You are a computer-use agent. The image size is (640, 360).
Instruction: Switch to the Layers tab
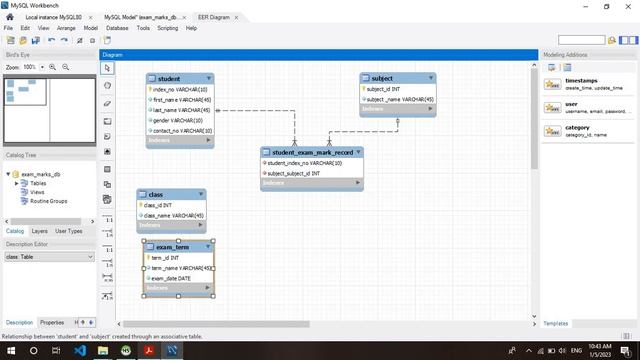point(40,231)
